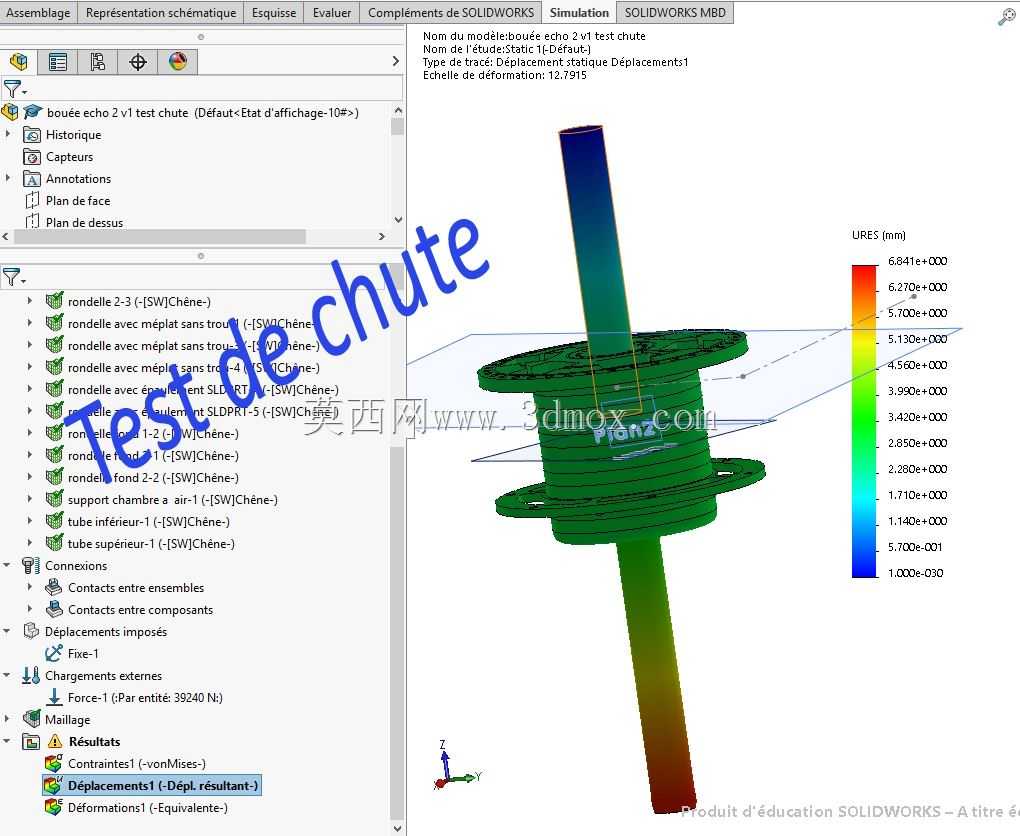Click the 6.841e+000 maximum legend value
This screenshot has height=836, width=1020.
click(917, 261)
